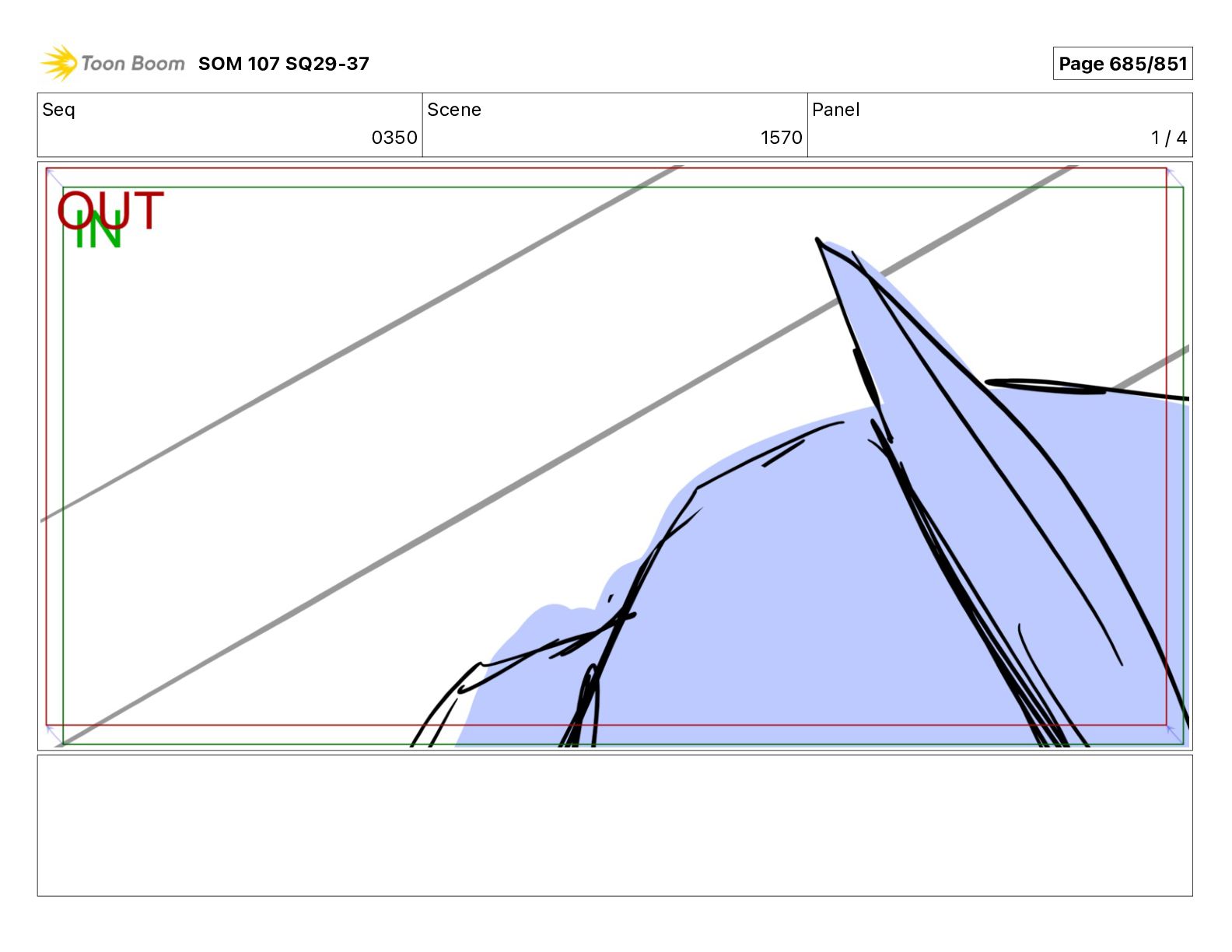
Task: Click the 'Seq' label
Action: [58, 110]
